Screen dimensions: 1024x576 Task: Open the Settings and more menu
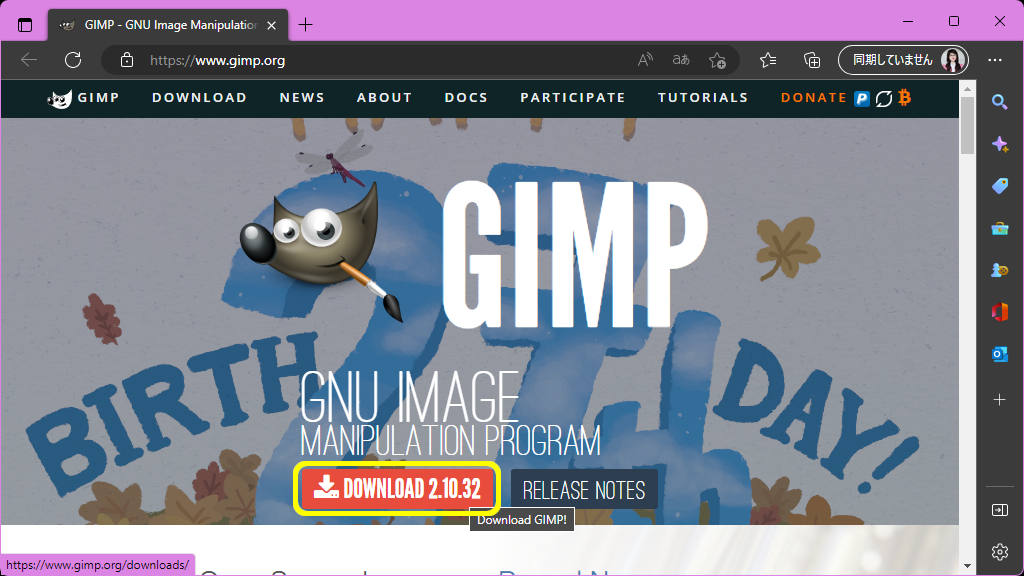tap(996, 60)
